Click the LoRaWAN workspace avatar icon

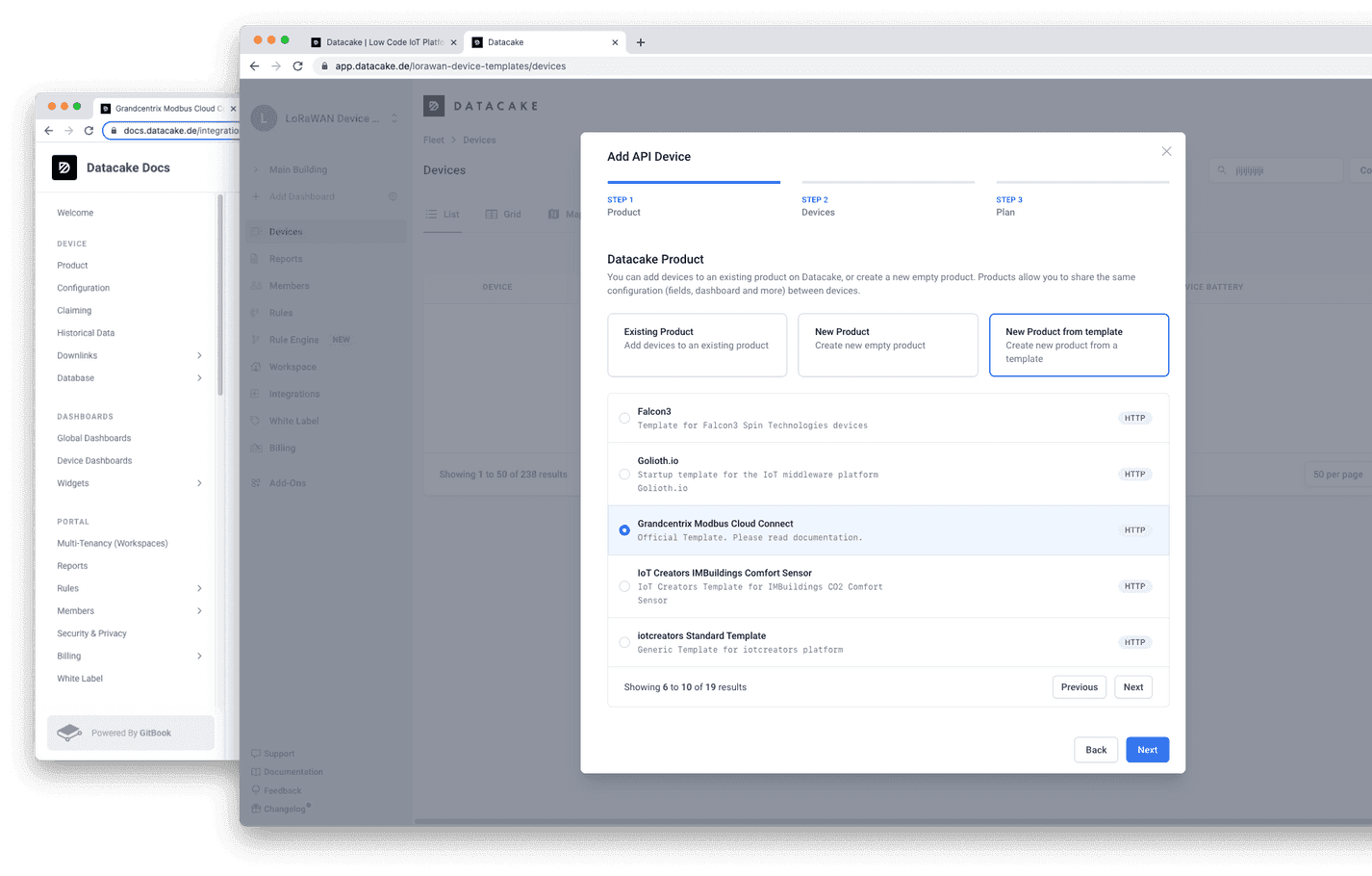tap(264, 118)
